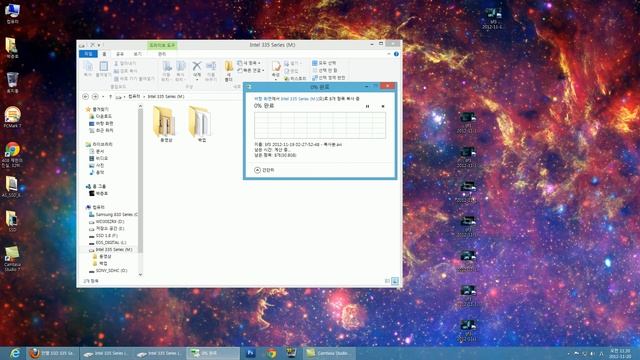Open the recent locations dropdown arrow
The image size is (640, 360).
[x=103, y=97]
